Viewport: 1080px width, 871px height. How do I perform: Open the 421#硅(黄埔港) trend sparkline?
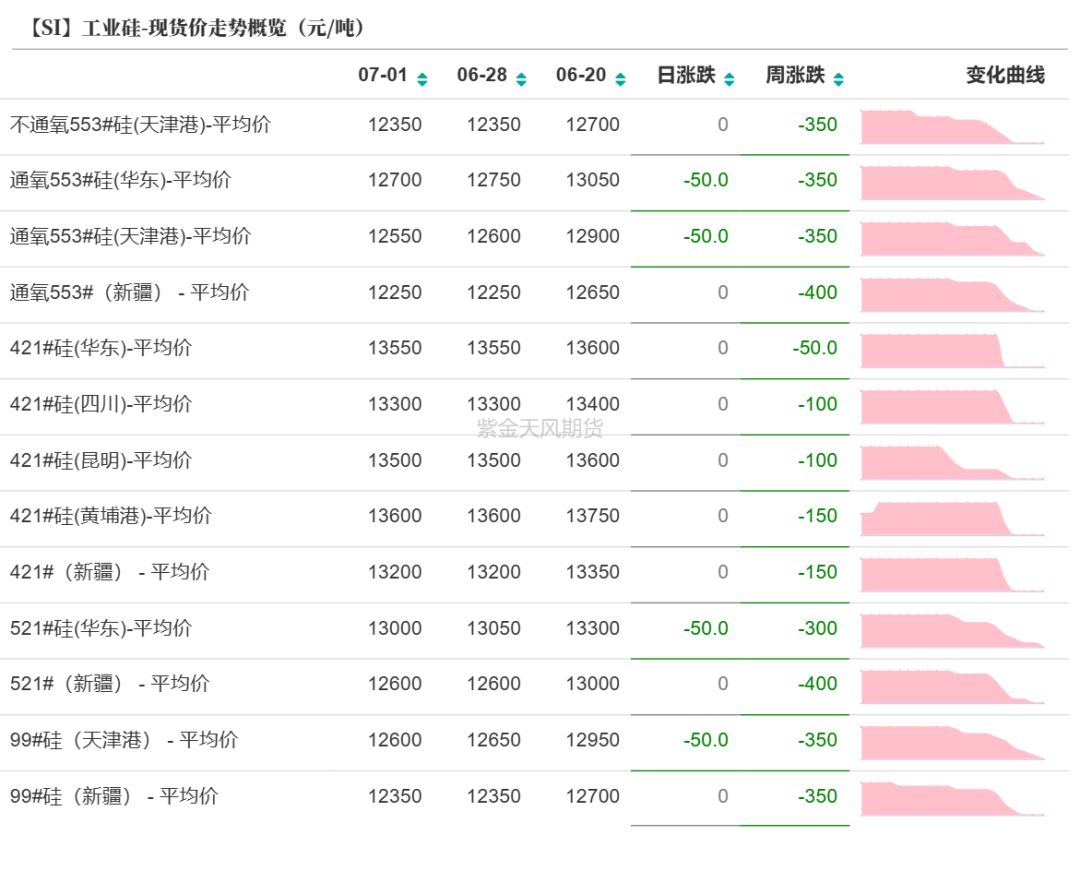pos(952,519)
